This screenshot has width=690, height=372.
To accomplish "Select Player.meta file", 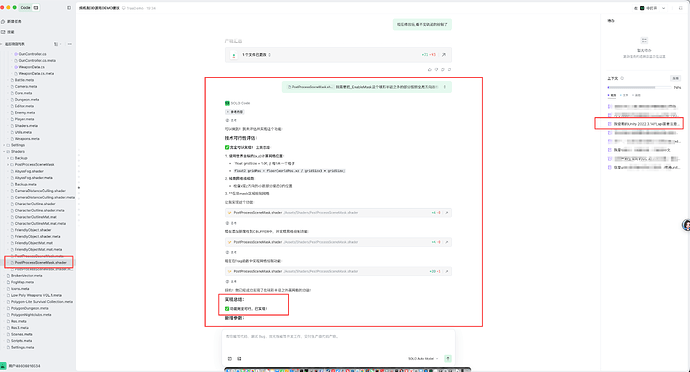I will [24, 119].
